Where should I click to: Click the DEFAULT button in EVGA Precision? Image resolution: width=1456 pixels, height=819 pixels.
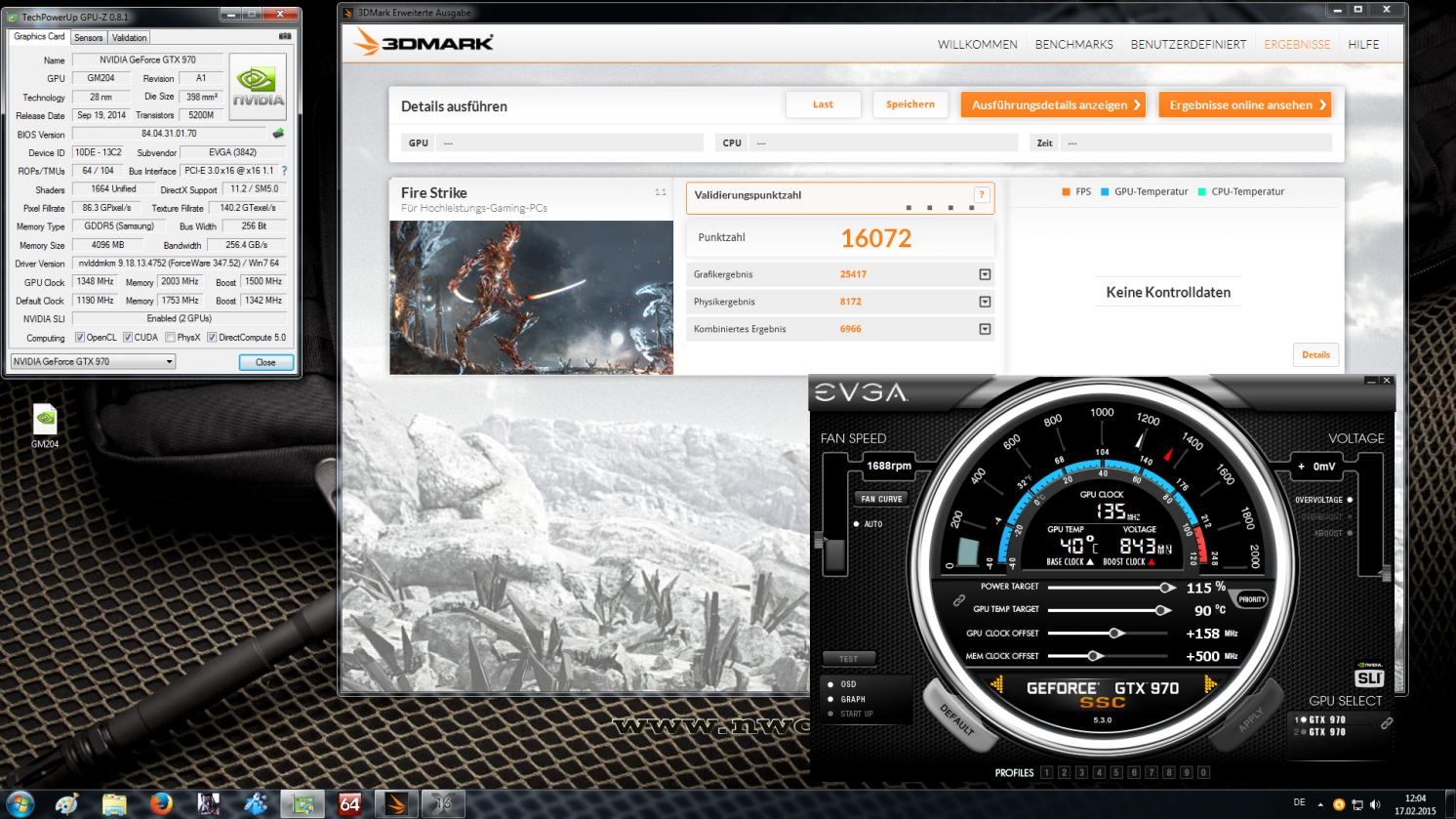958,716
